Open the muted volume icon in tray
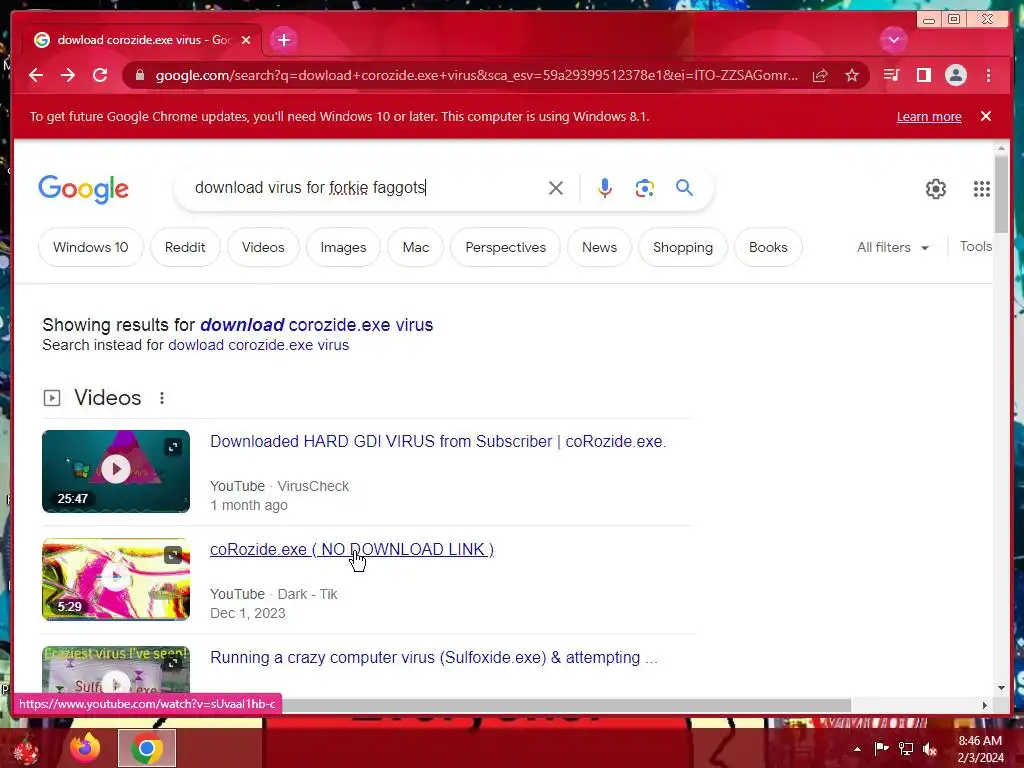1024x768 pixels. 930,749
